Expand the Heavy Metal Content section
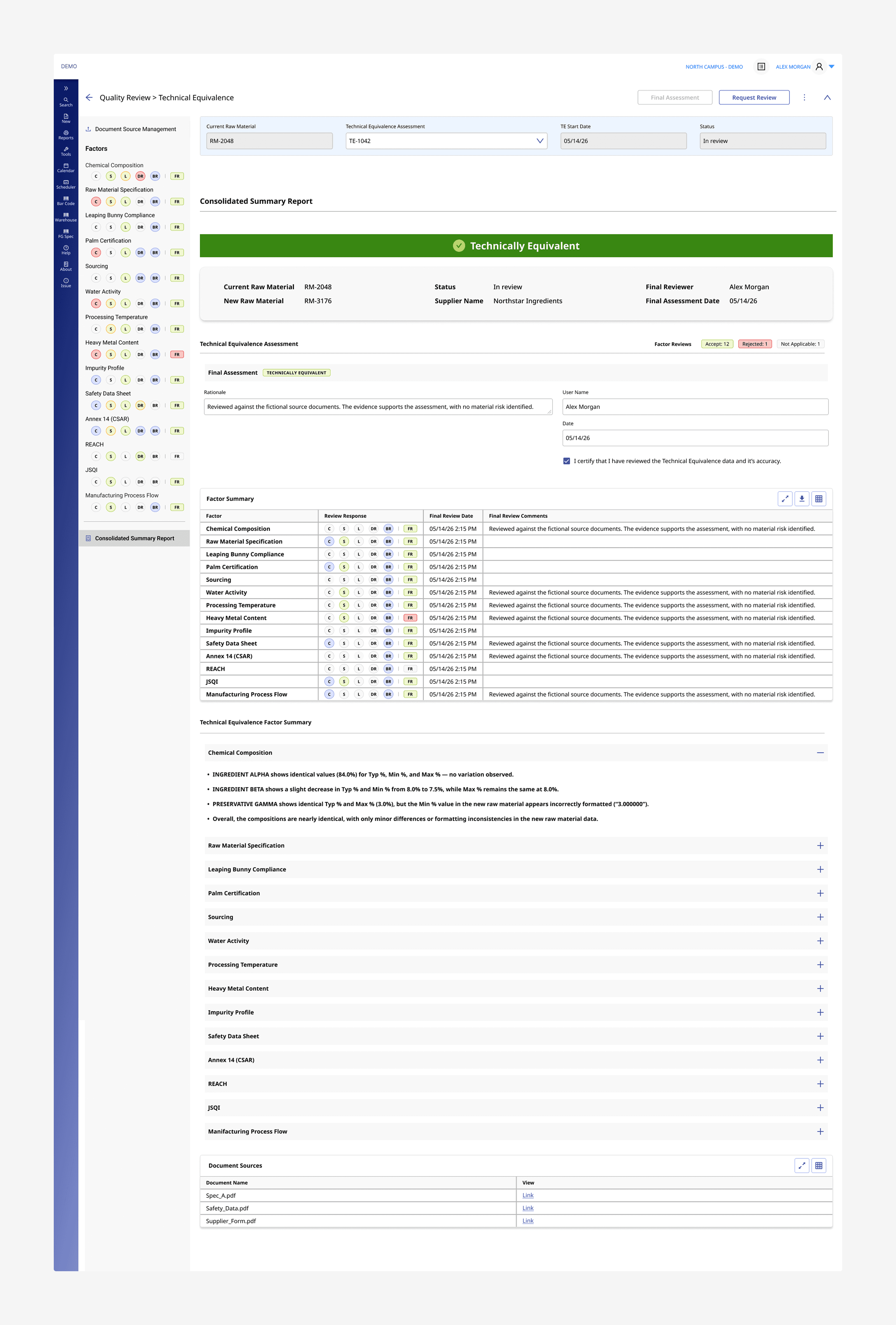 pyautogui.click(x=820, y=989)
